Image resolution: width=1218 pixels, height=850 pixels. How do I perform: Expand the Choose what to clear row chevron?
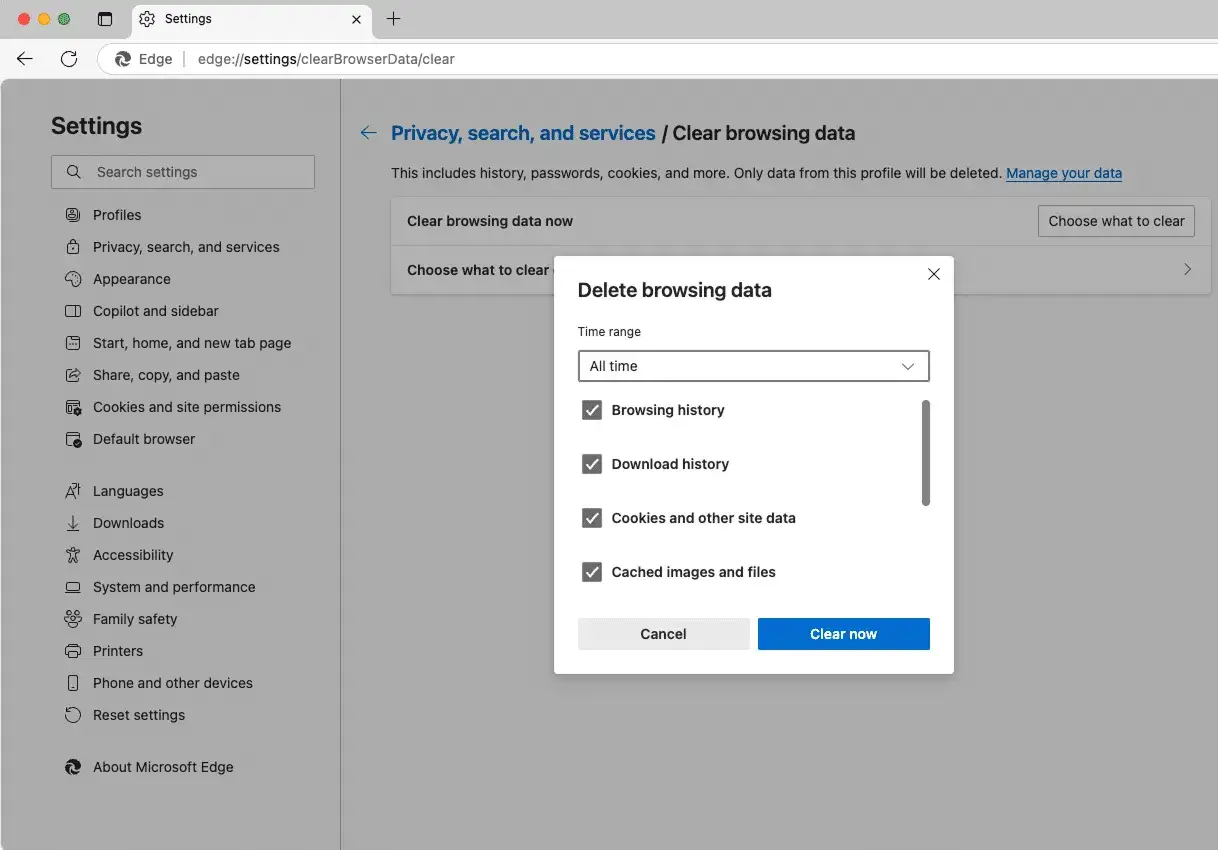[1188, 269]
